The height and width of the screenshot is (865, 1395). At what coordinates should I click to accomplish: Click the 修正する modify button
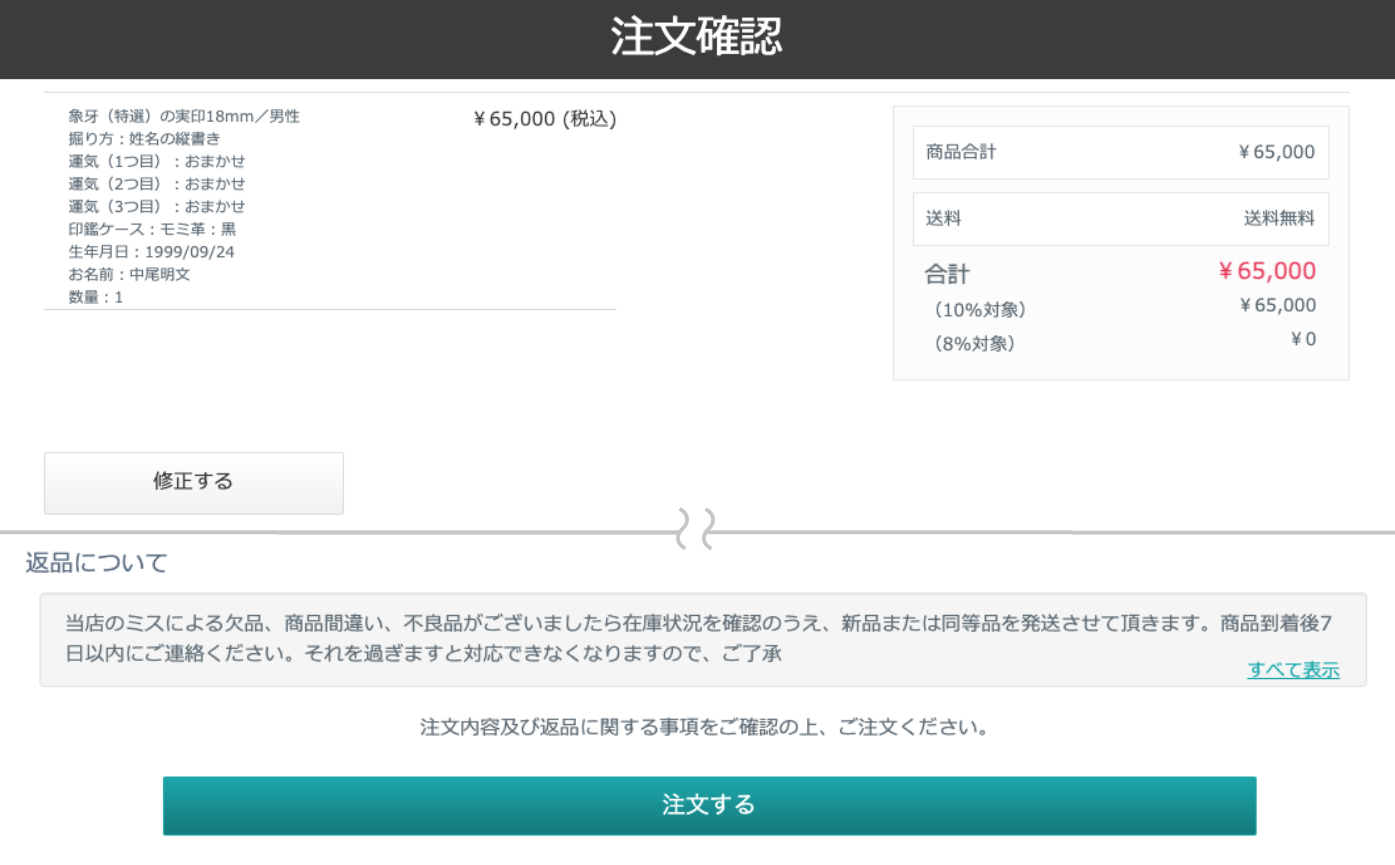point(193,482)
